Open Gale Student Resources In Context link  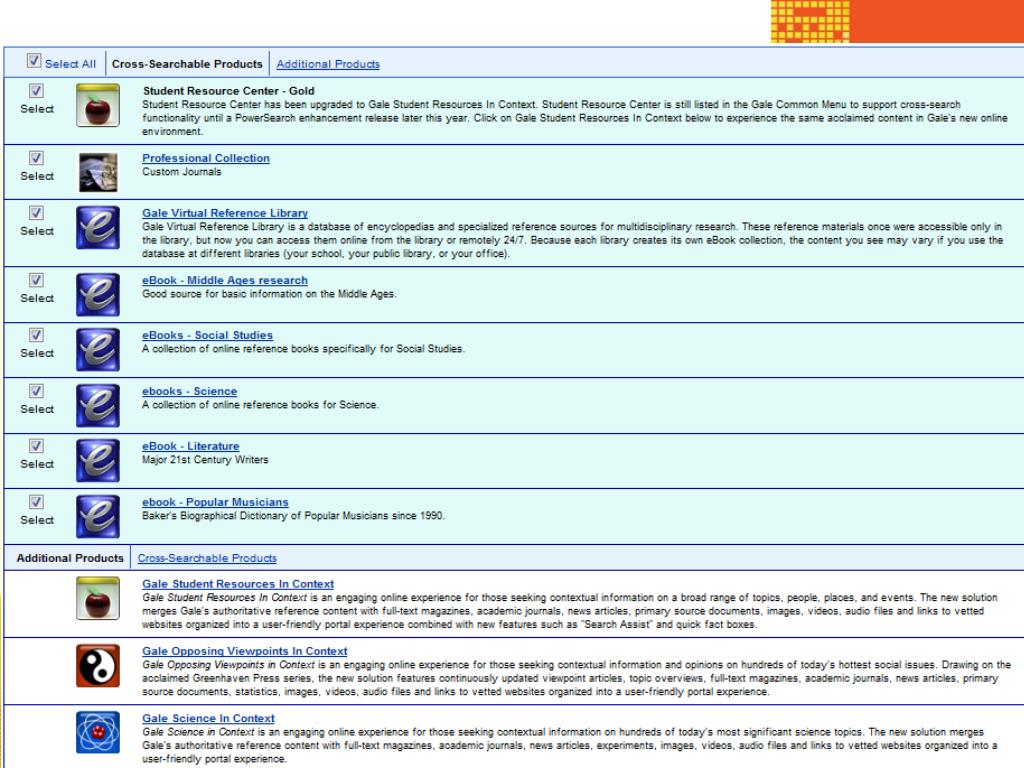click(238, 584)
